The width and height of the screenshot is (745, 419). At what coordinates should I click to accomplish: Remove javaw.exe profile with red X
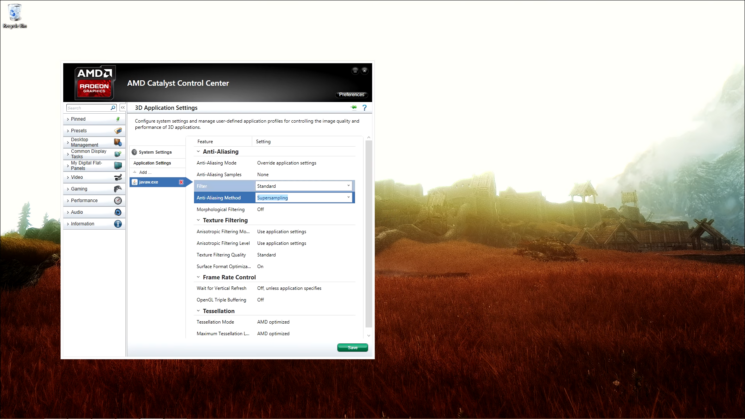(181, 182)
